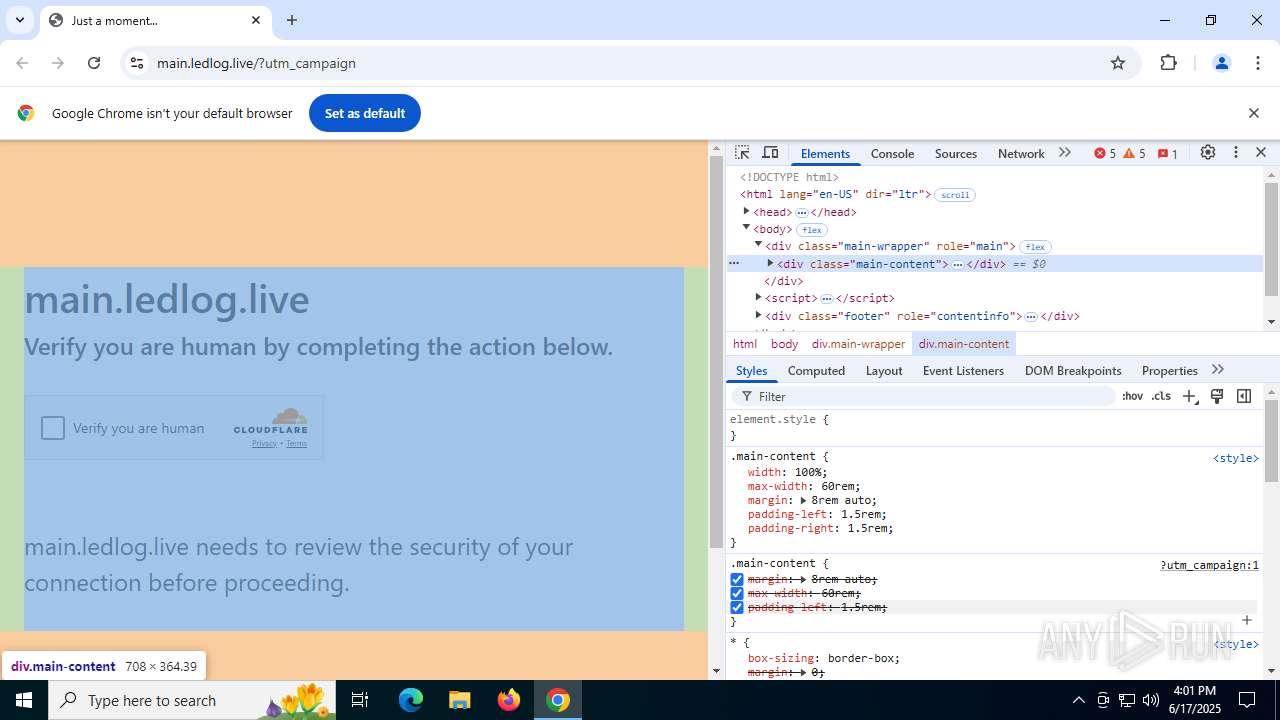Open the Cloudflare Privacy link
The image size is (1280, 720).
264,444
